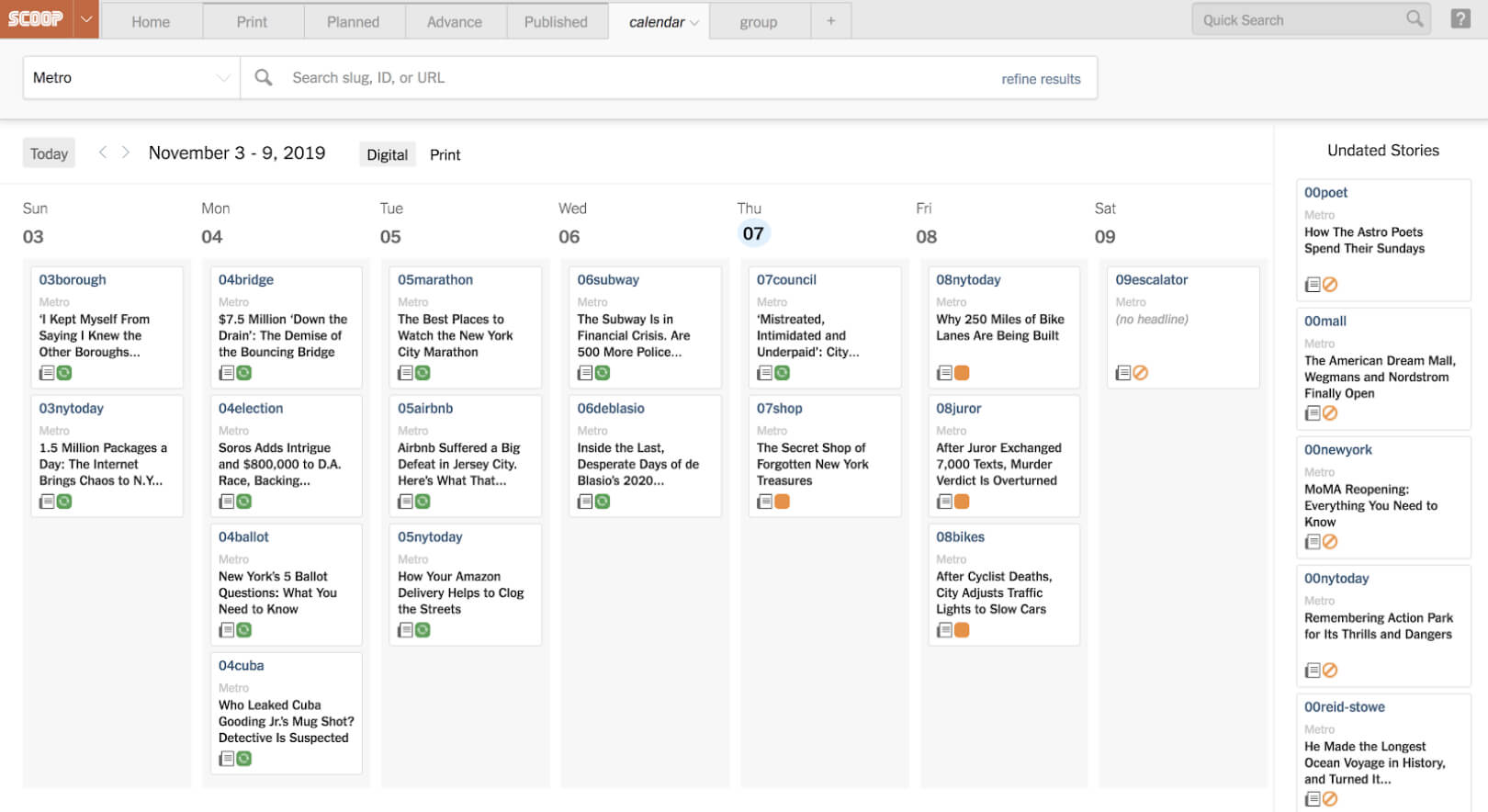
Task: Open the help question mark icon
Action: (1460, 19)
